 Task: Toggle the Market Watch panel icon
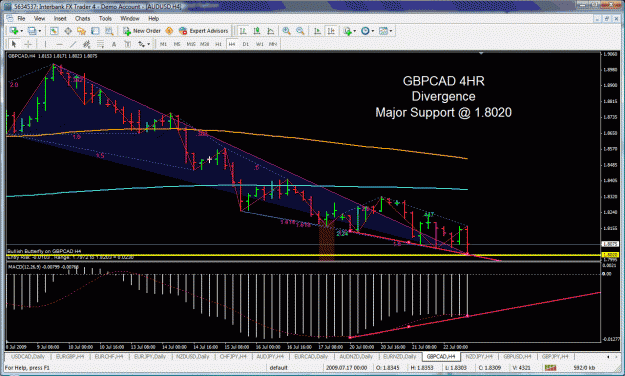54,31
